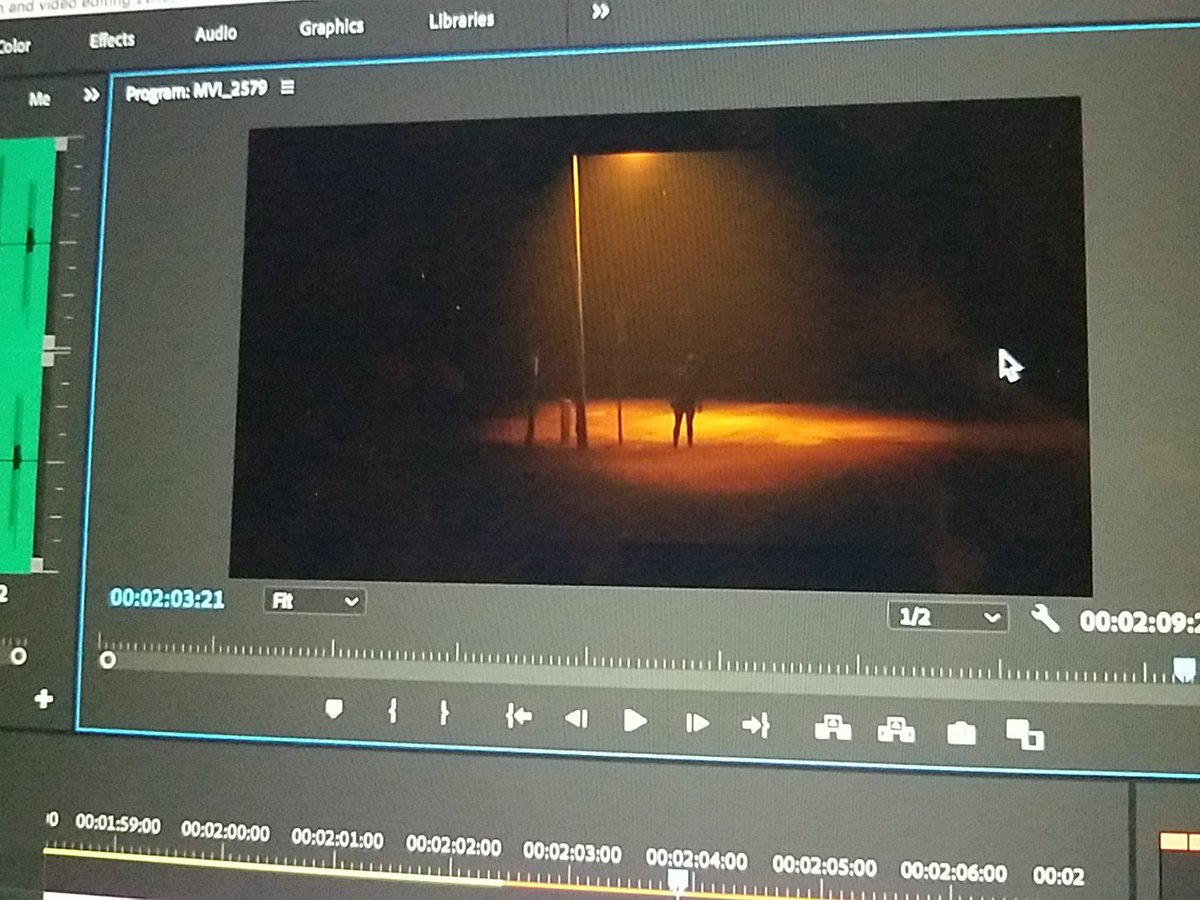Export a frame with camera icon
The image size is (1200, 900).
click(961, 734)
